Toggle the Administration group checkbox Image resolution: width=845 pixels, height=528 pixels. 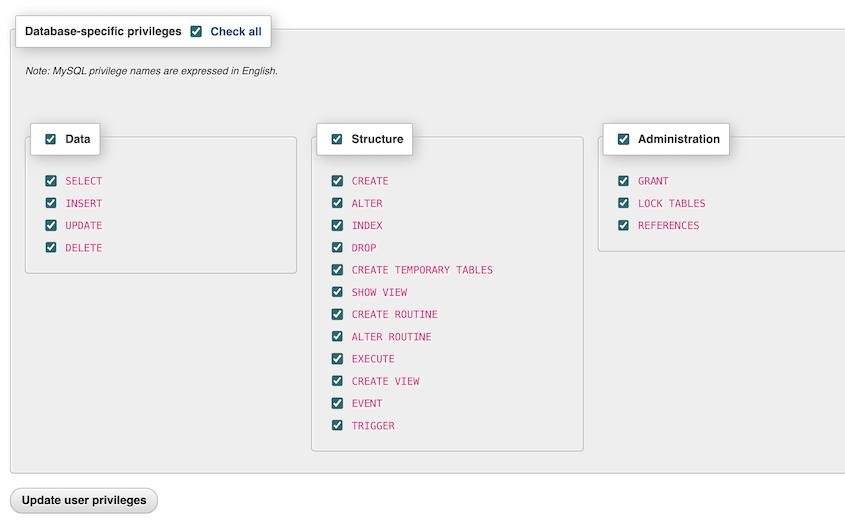pos(624,139)
